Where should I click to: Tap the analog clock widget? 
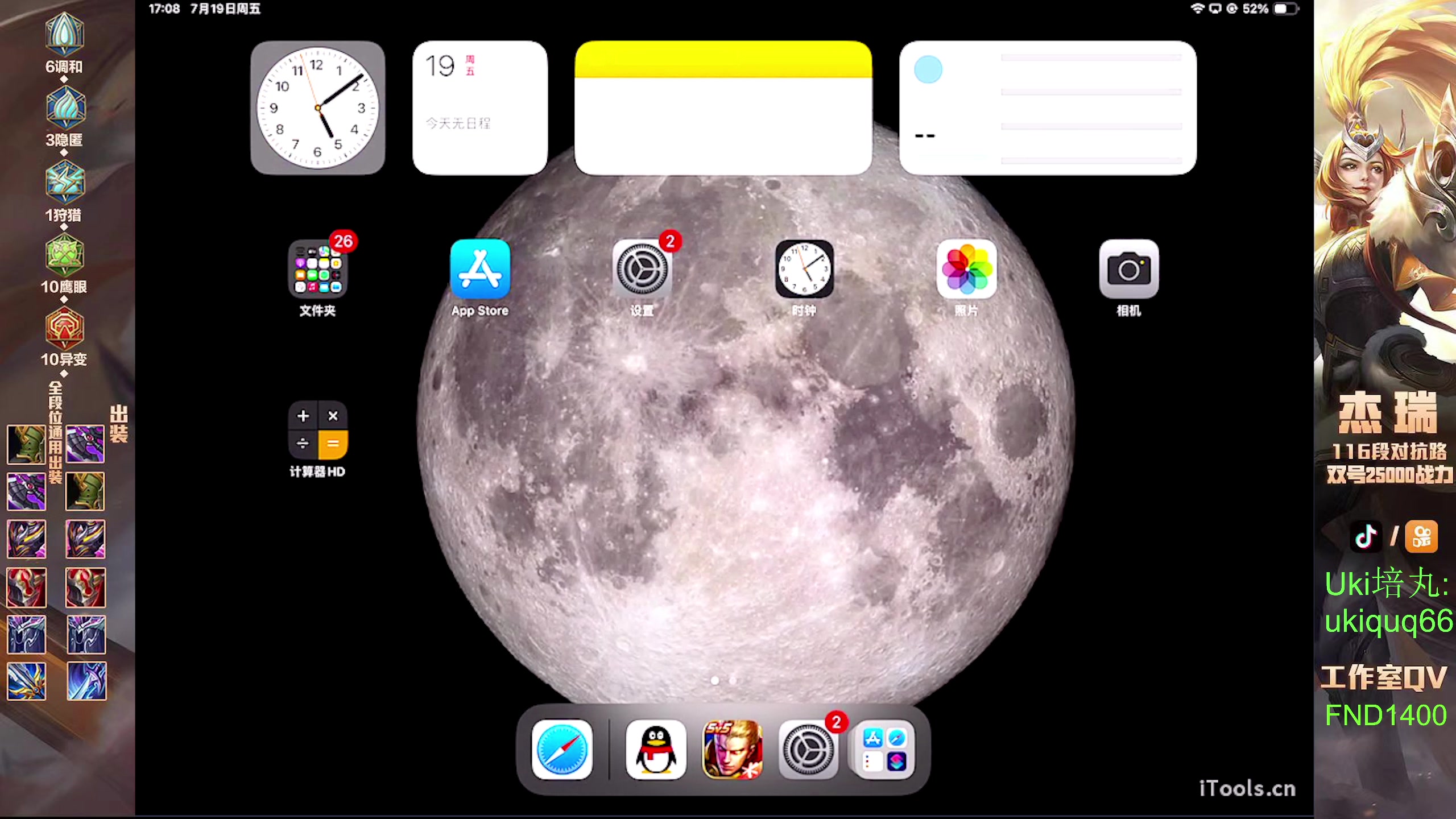pos(317,107)
